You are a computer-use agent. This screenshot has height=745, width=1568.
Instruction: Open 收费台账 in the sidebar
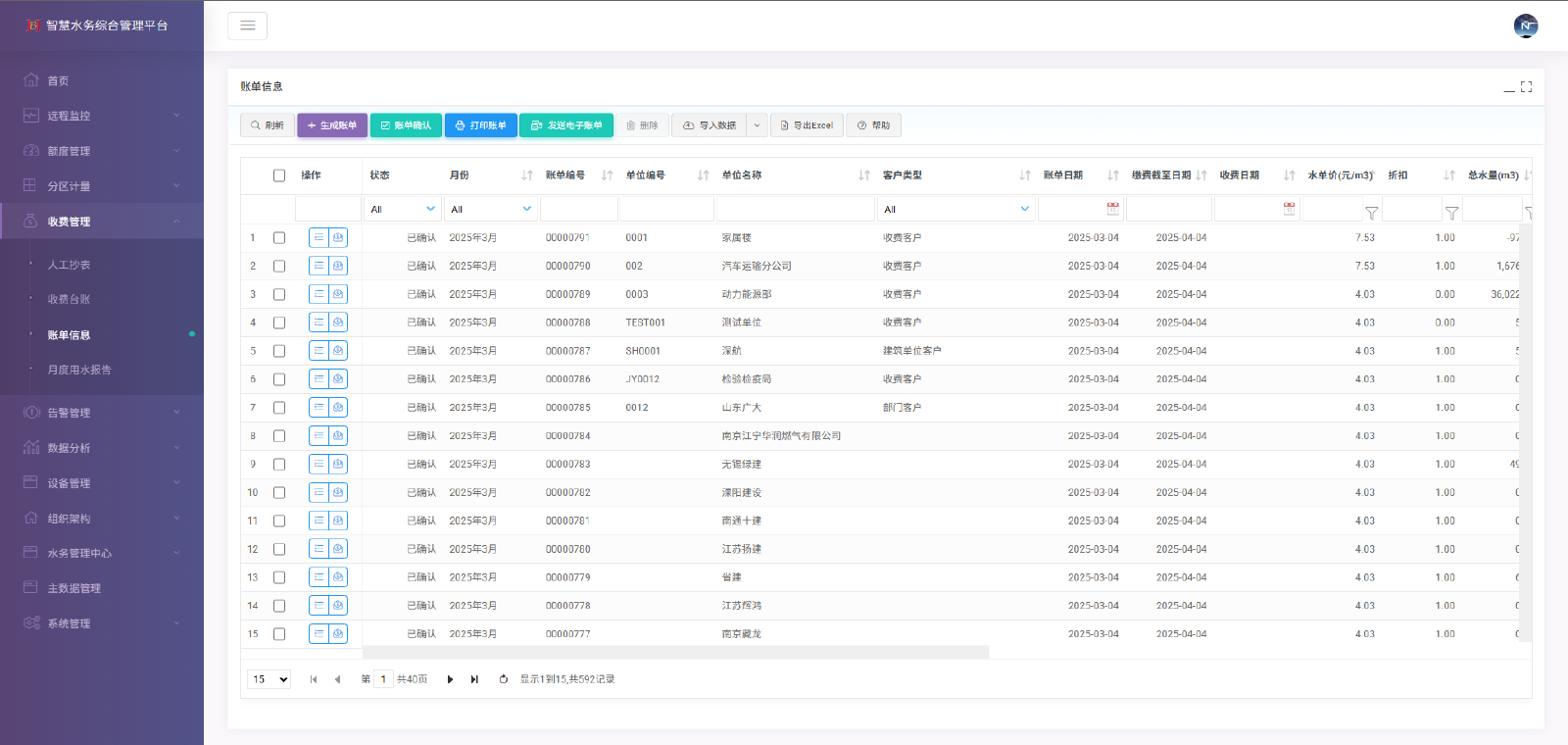tap(69, 300)
